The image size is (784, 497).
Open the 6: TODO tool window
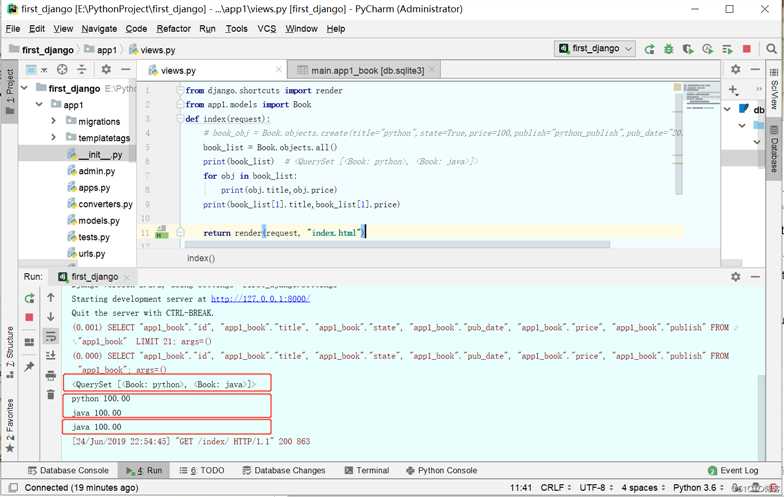pos(202,470)
